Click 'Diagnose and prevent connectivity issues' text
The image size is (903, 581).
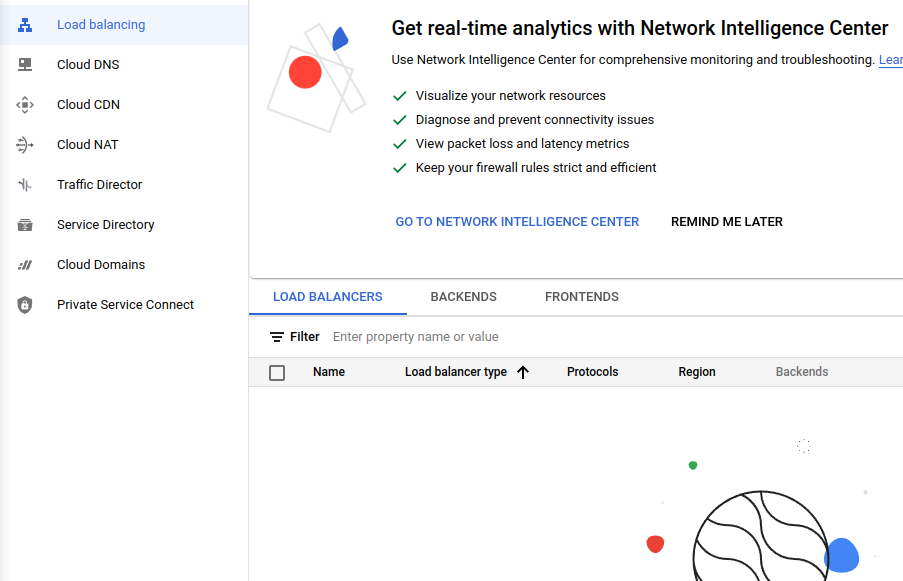pos(535,120)
